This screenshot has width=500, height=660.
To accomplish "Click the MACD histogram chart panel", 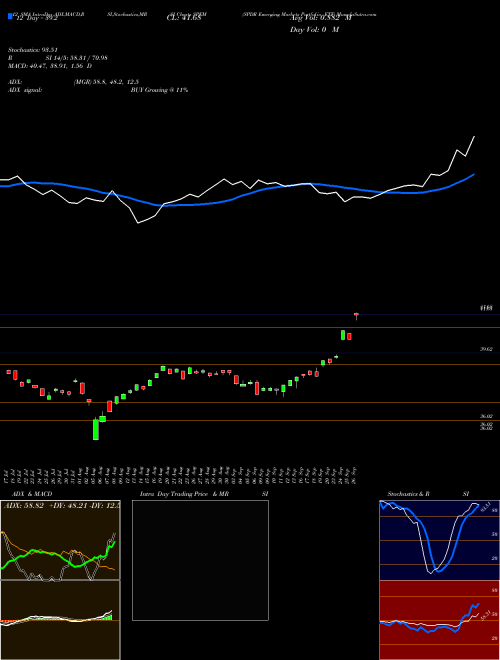I will 60,620.
